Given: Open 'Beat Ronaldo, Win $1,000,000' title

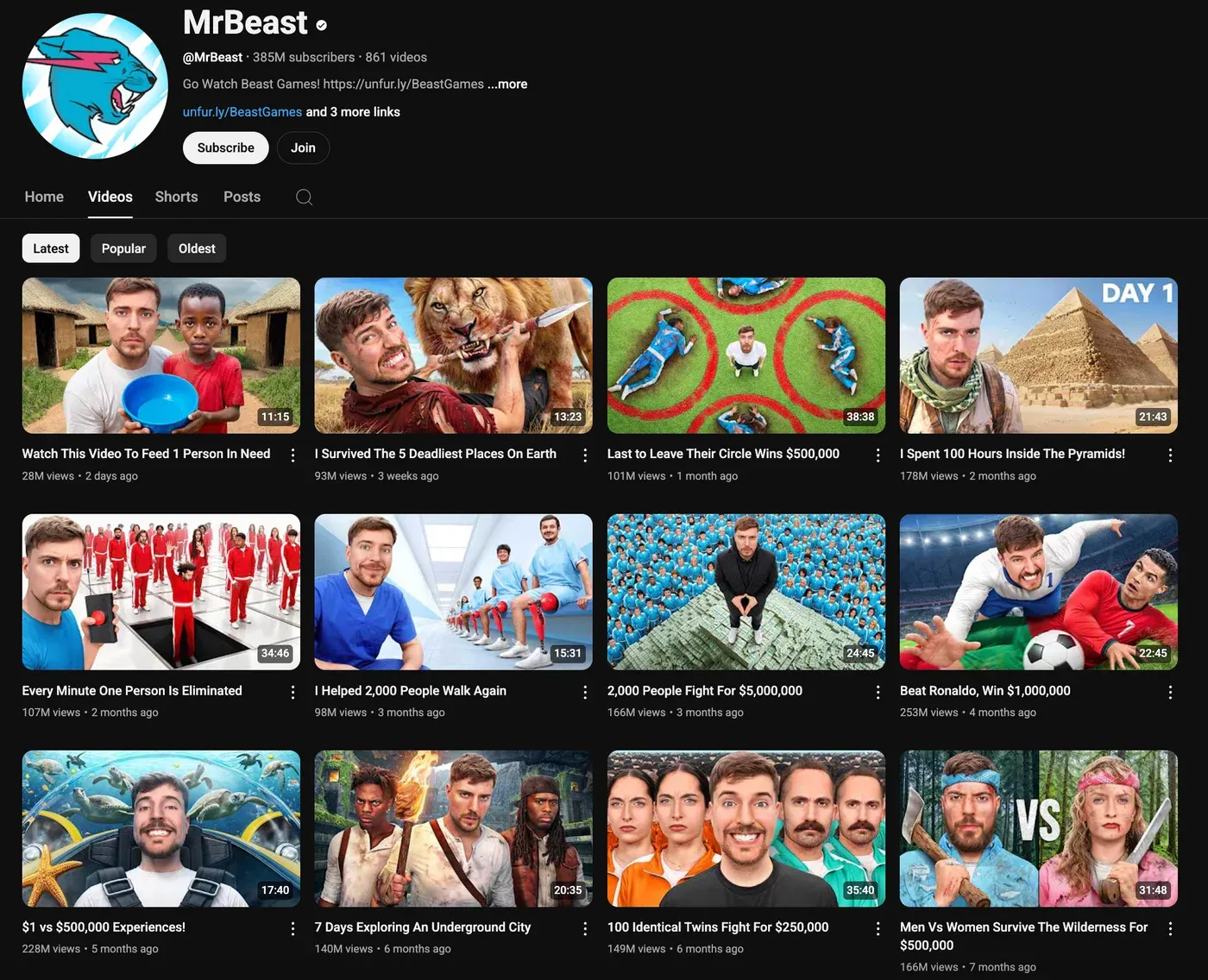Looking at the screenshot, I should pyautogui.click(x=985, y=690).
